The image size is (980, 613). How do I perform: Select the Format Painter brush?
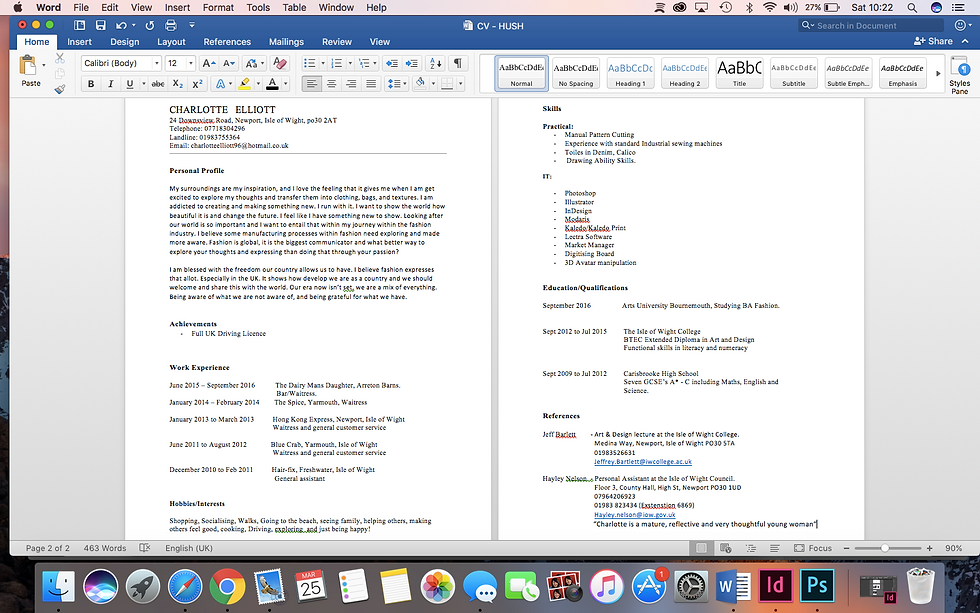(60, 89)
